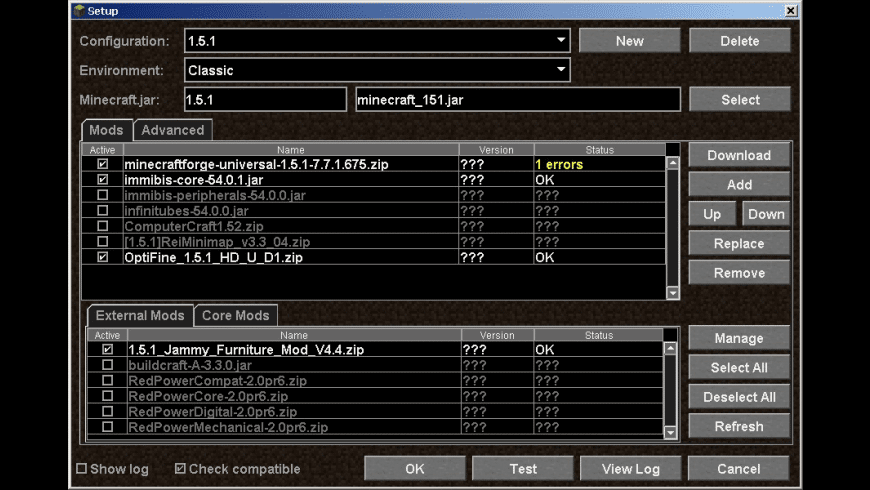This screenshot has width=870, height=490.
Task: Enable ReiMinimap_v3.3_04.zip checkbox
Action: (103, 242)
